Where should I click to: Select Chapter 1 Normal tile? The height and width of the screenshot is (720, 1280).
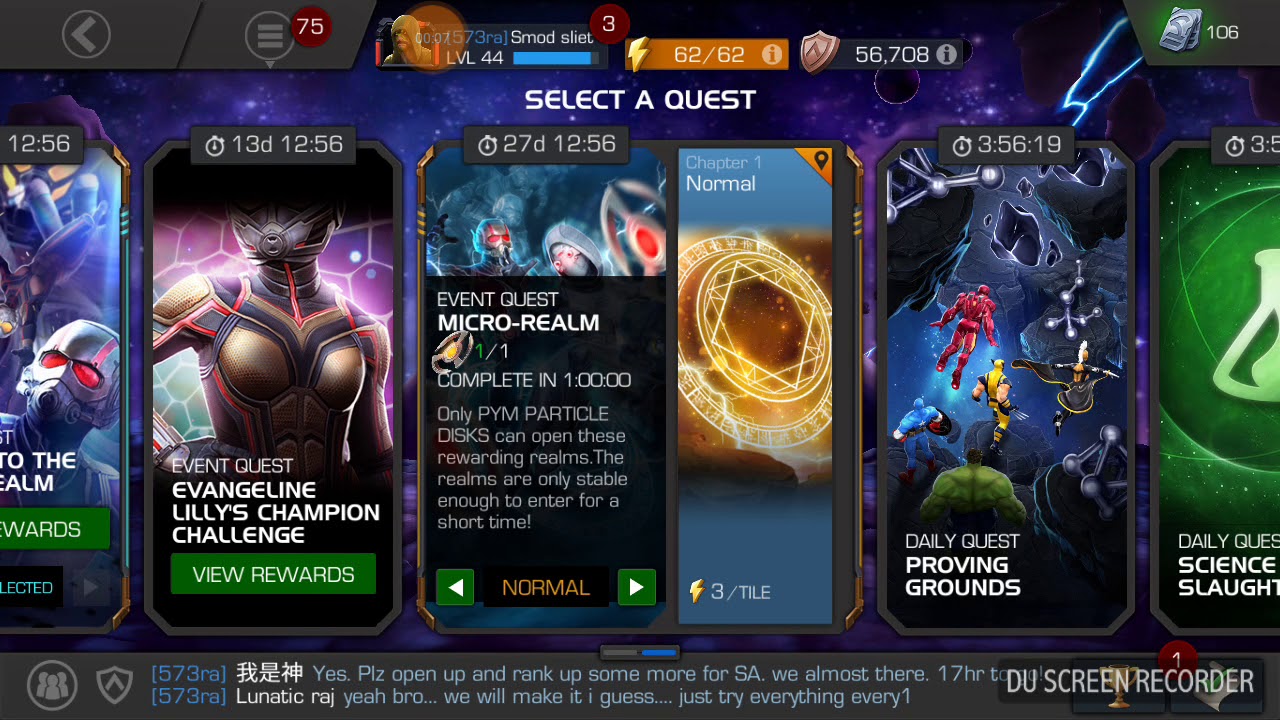[755, 385]
